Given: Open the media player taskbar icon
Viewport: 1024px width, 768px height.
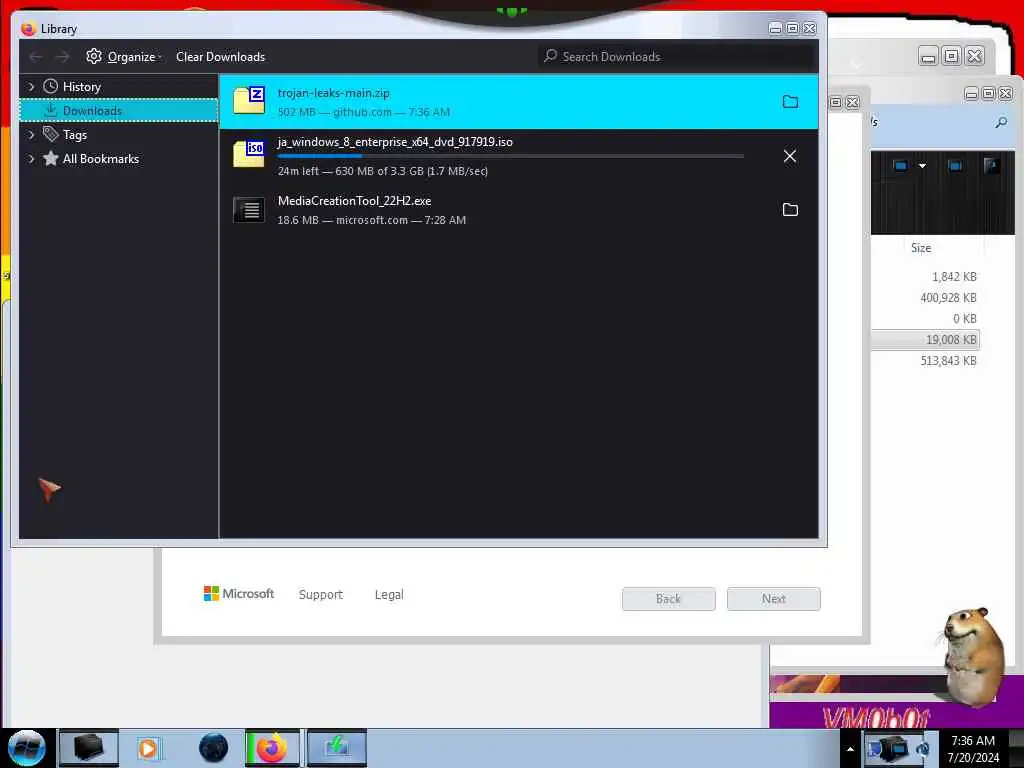Looking at the screenshot, I should point(148,748).
